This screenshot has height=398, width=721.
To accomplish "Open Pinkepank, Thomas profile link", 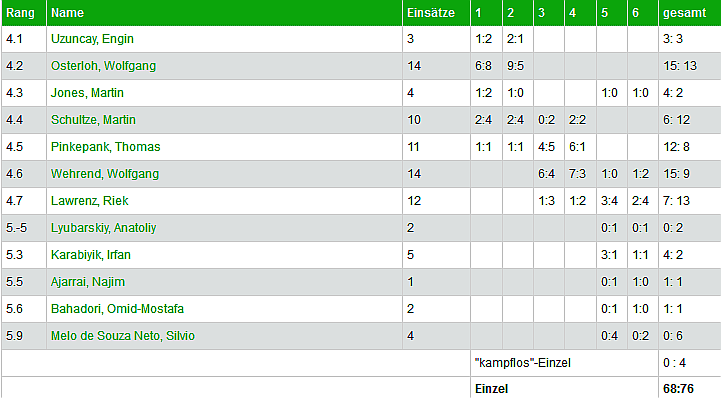I will [x=106, y=147].
